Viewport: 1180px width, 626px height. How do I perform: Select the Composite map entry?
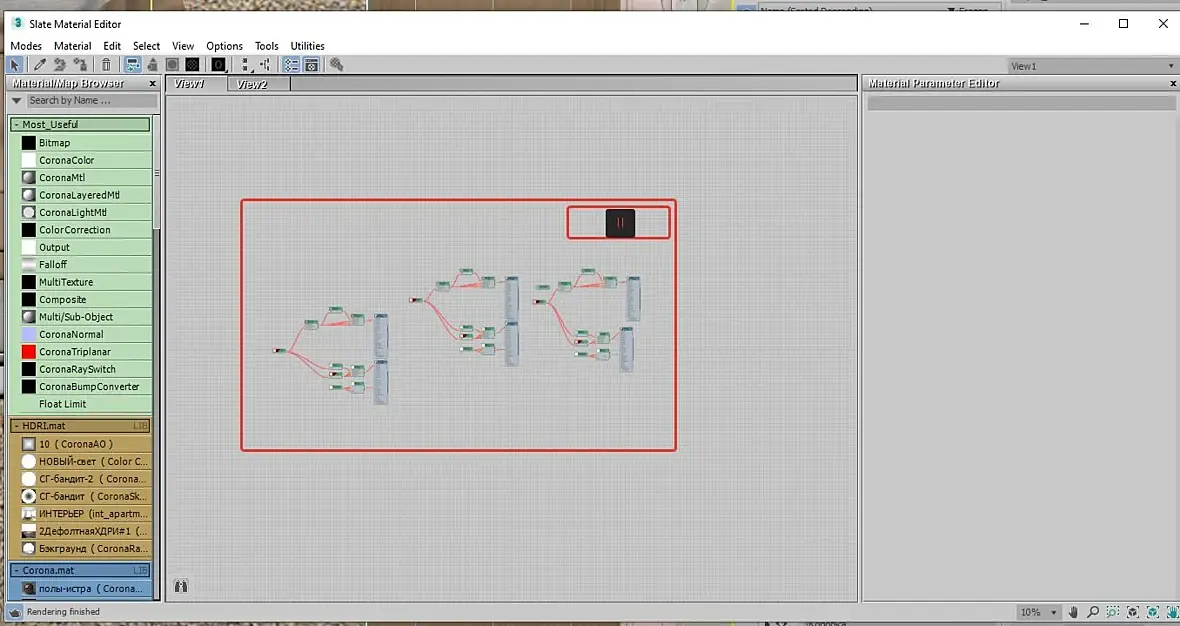tap(85, 299)
